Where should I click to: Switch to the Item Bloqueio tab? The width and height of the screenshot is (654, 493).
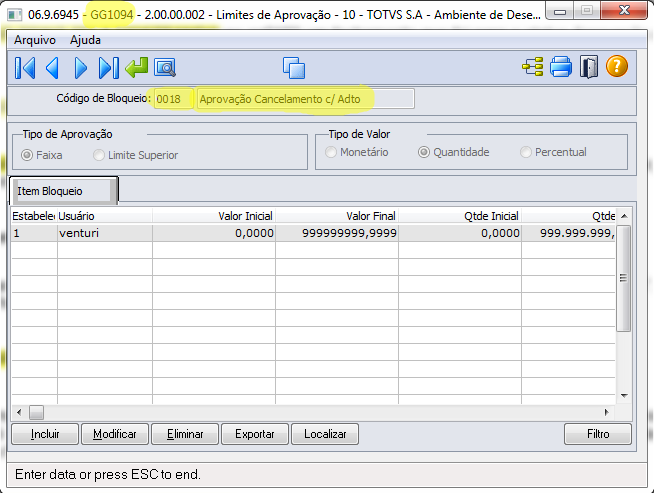tap(63, 191)
